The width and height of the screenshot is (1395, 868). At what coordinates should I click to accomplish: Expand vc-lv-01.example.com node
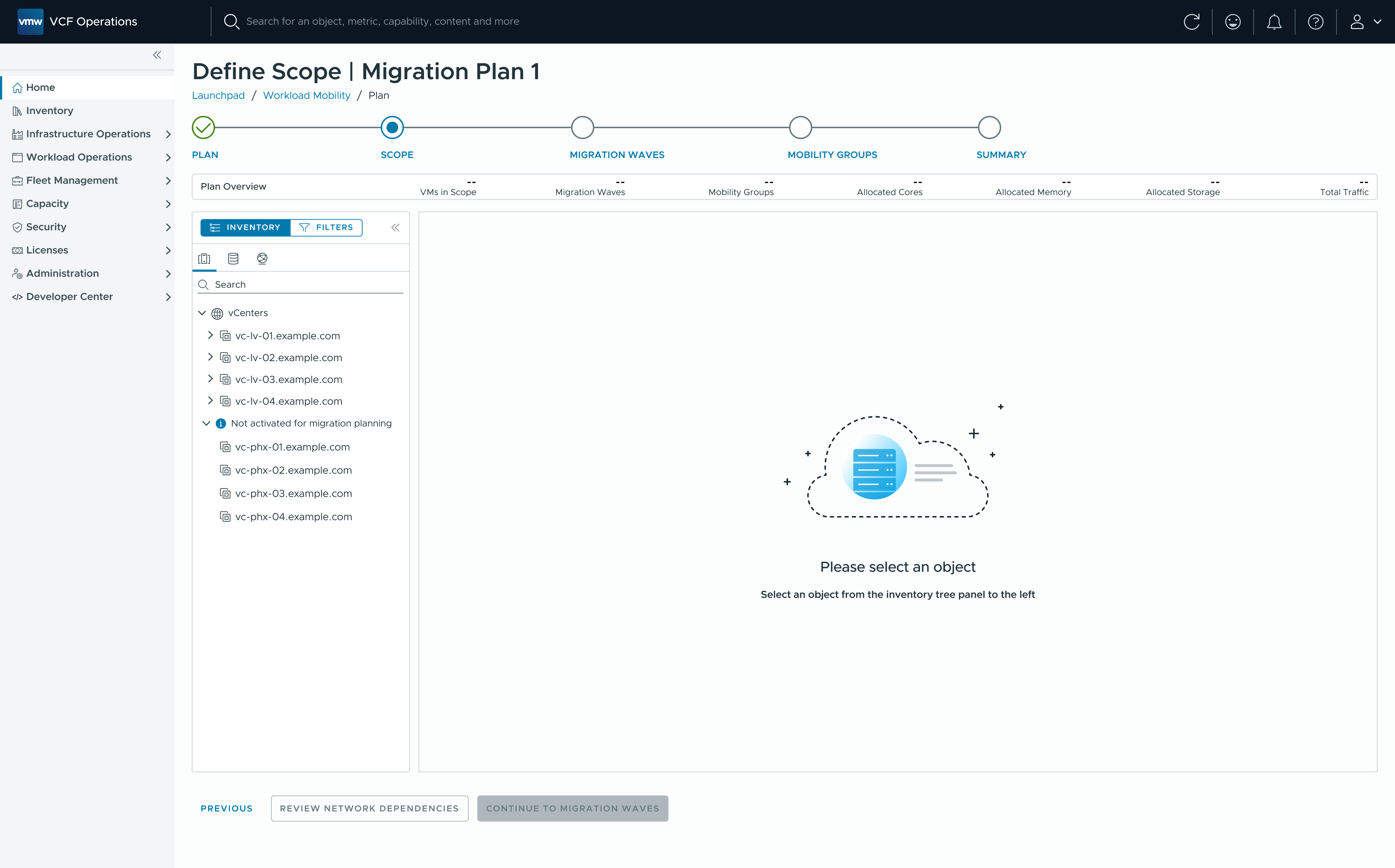tap(210, 335)
